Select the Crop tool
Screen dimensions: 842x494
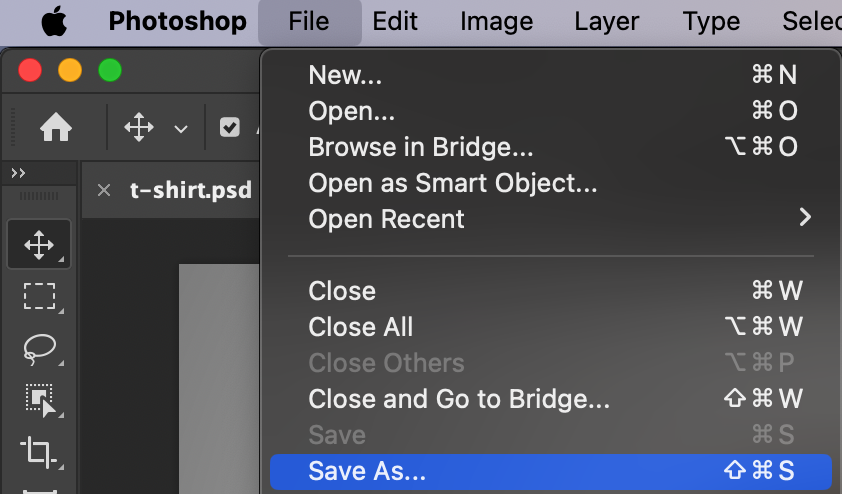38,452
